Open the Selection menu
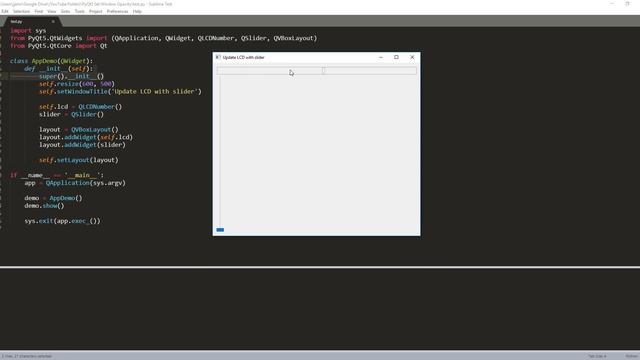The width and height of the screenshot is (640, 360). pos(21,11)
